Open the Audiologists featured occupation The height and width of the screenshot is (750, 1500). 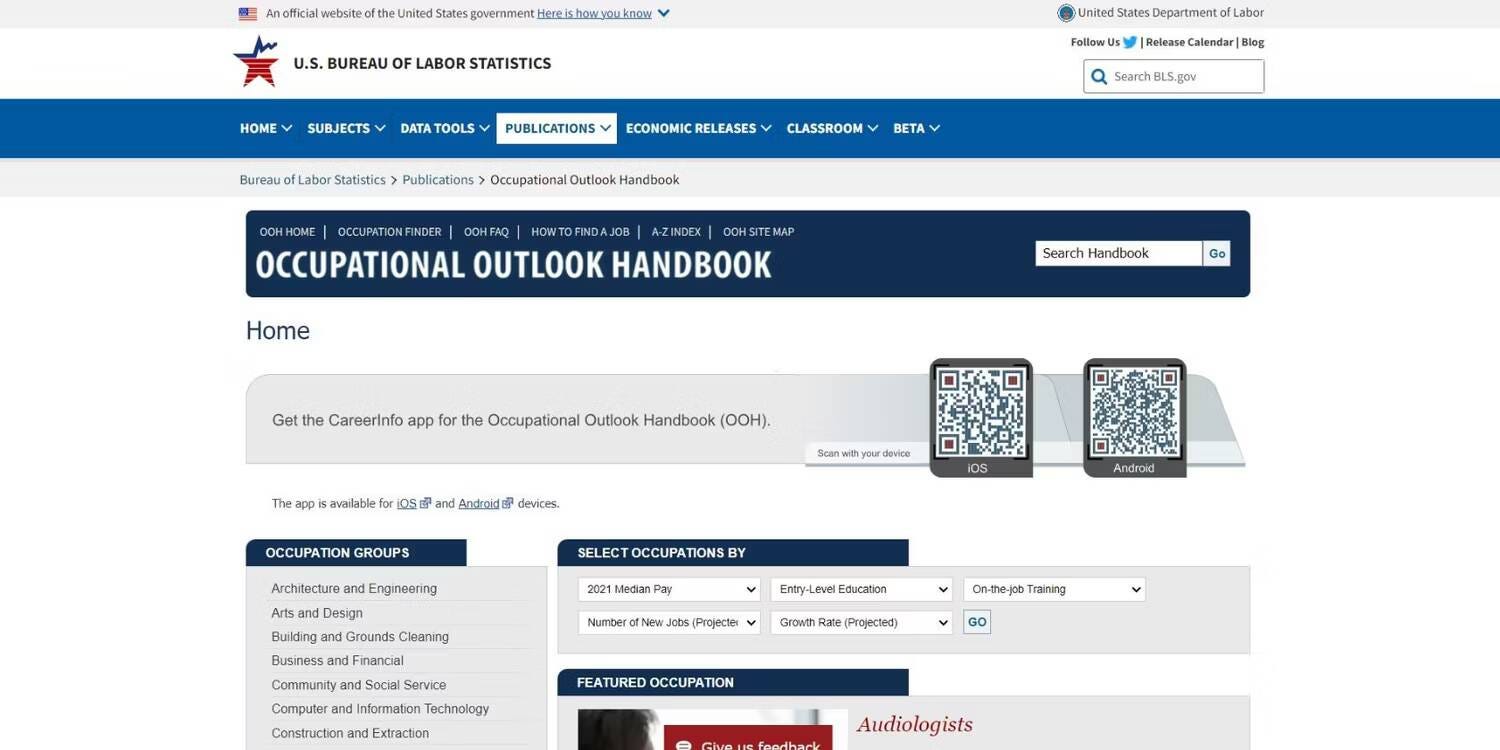coord(915,724)
